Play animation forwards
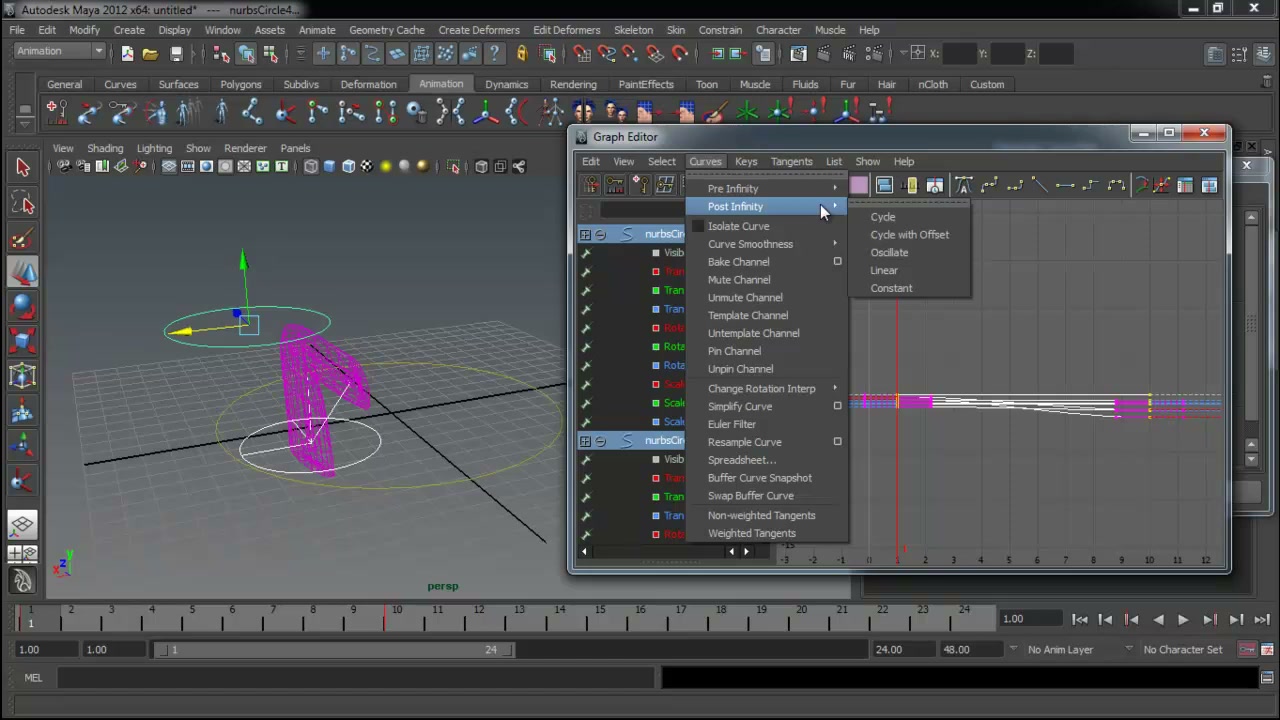 tap(1183, 621)
